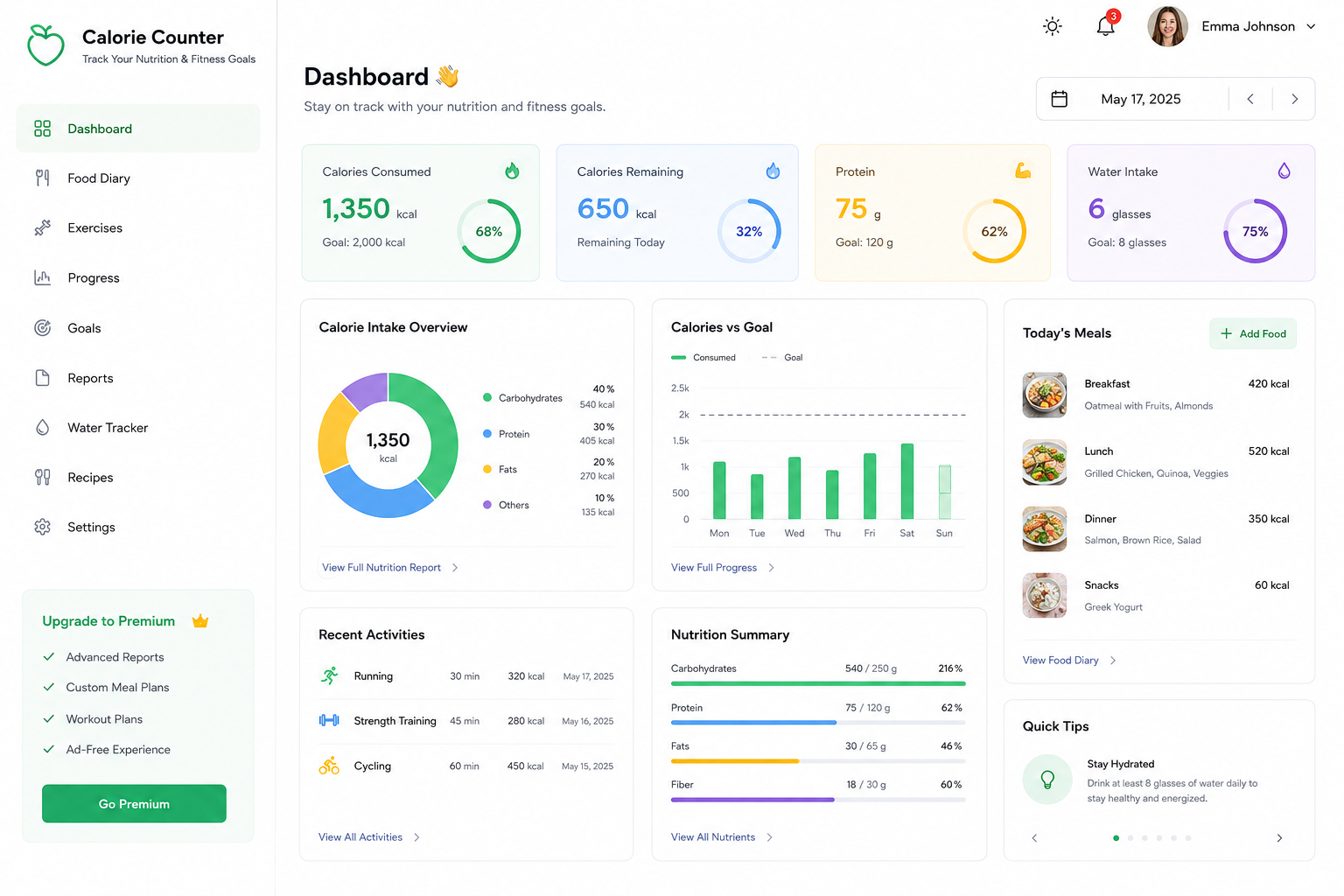Select the first quick tips pagination dot

[1116, 837]
